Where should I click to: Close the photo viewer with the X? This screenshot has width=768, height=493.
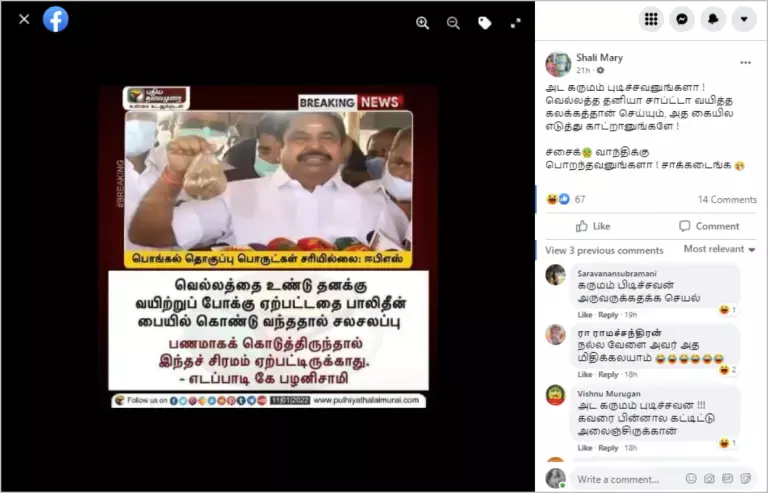point(24,20)
